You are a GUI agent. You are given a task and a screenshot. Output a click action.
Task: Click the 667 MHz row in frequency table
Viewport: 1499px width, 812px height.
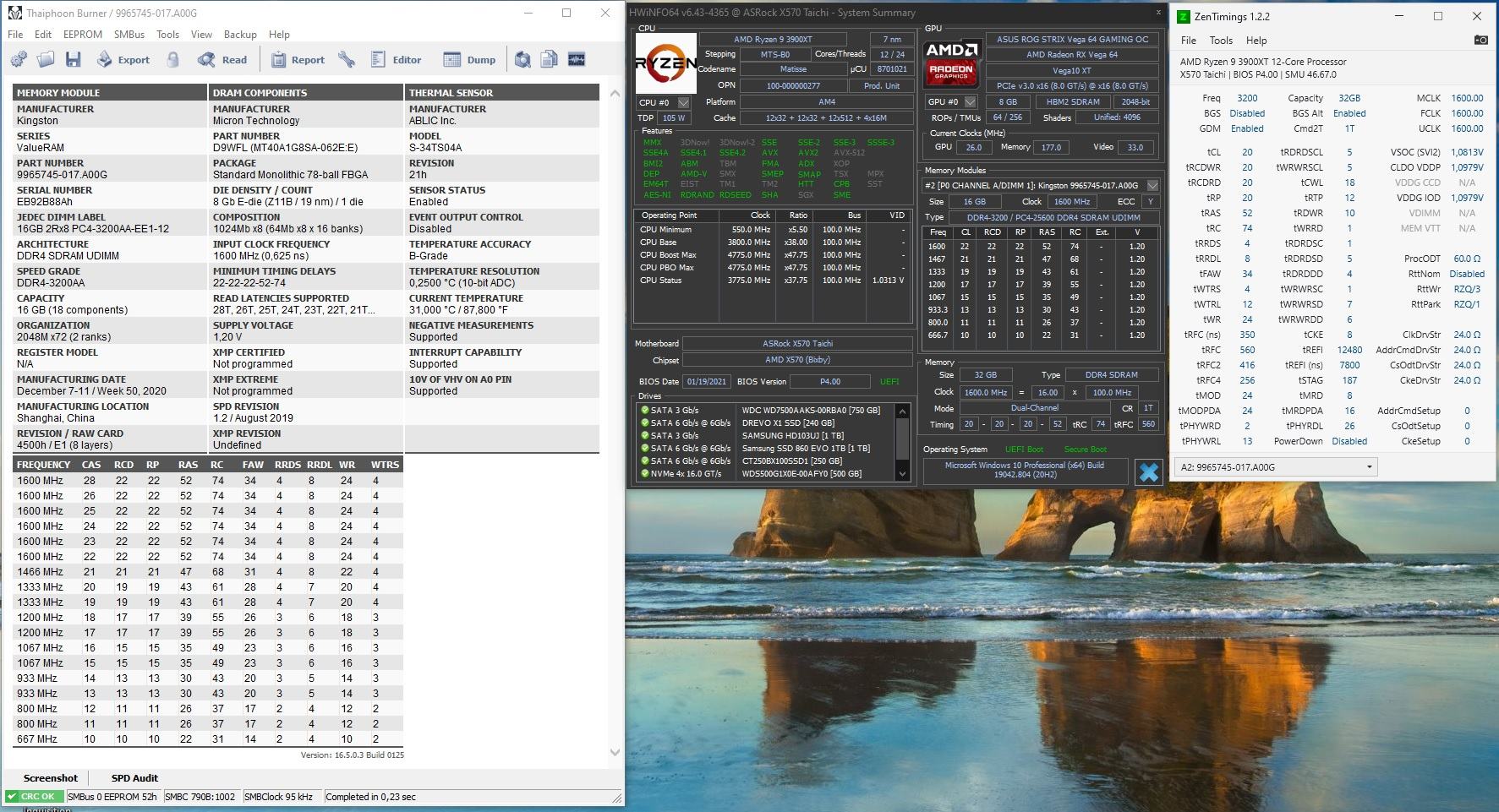click(208, 739)
